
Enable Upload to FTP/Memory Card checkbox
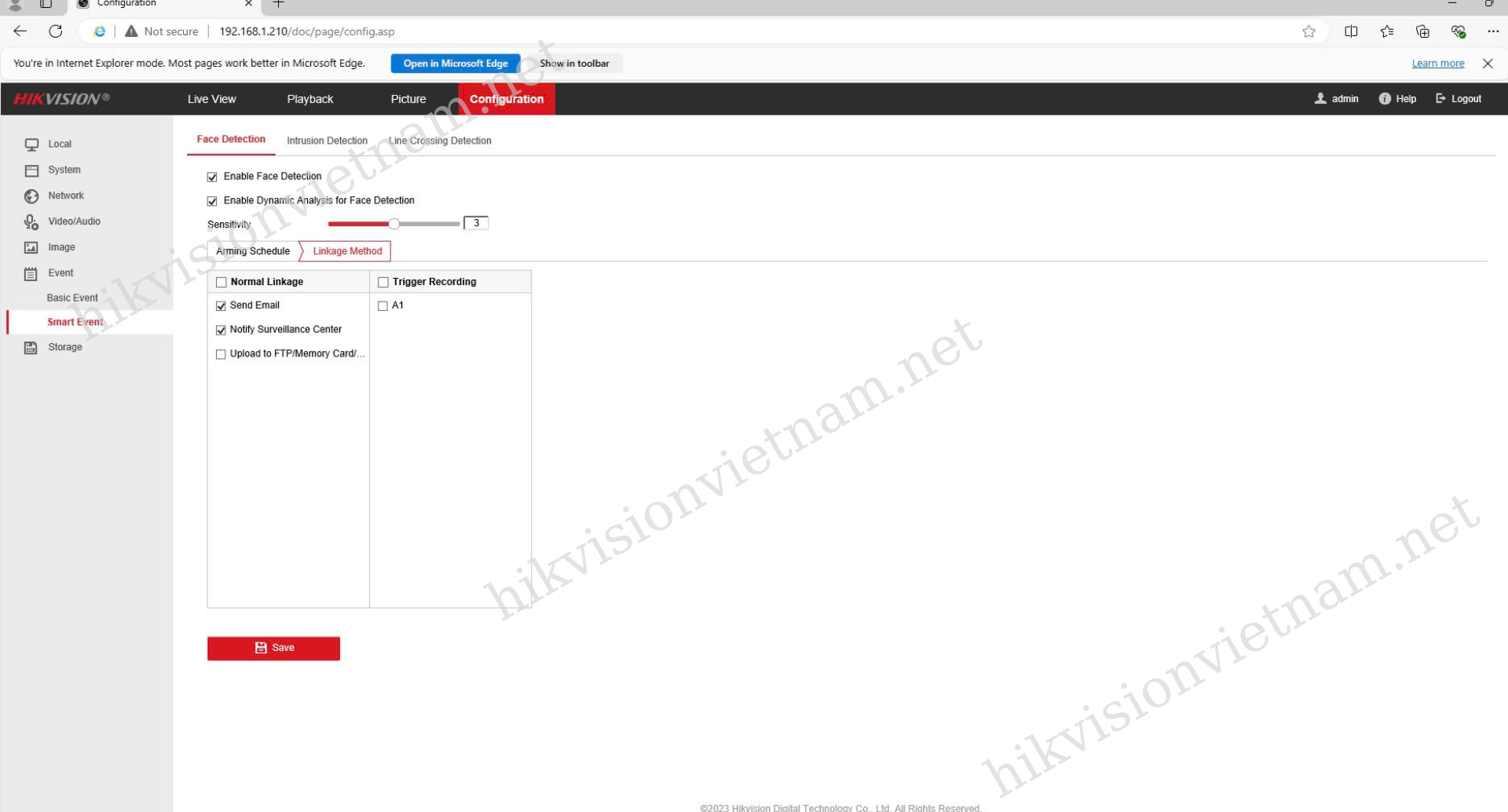tap(221, 355)
